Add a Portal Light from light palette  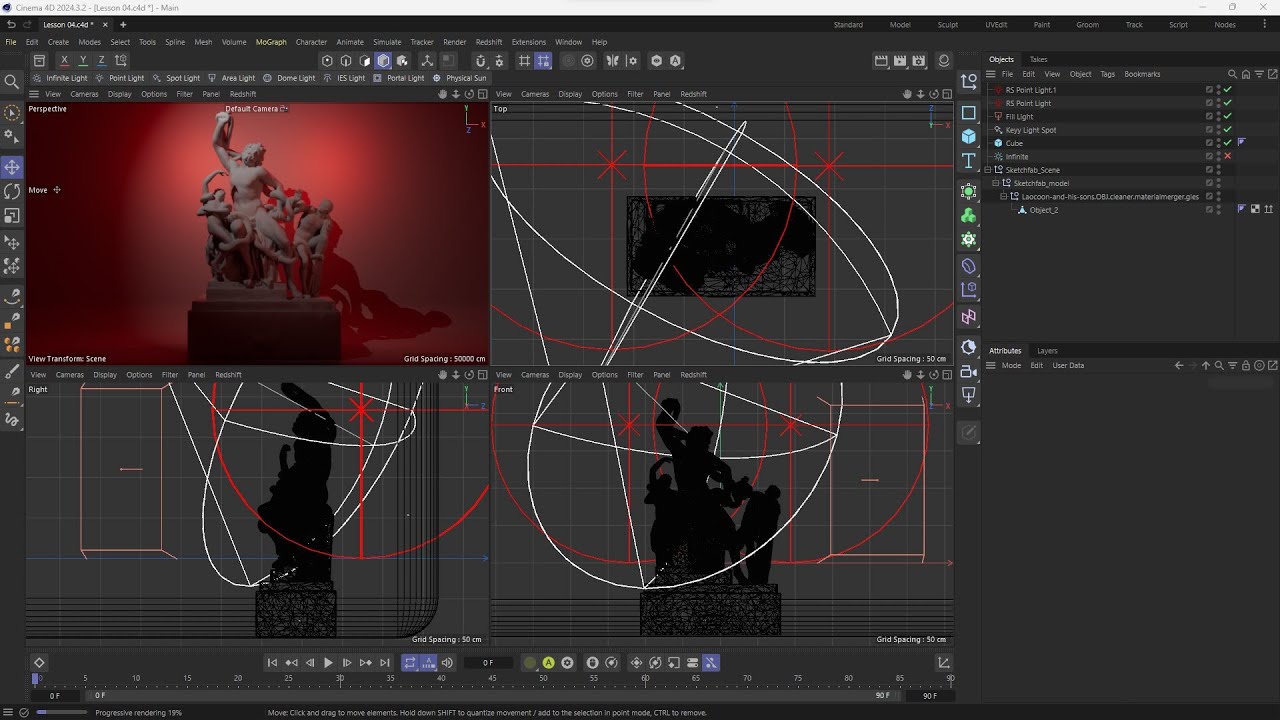(398, 78)
